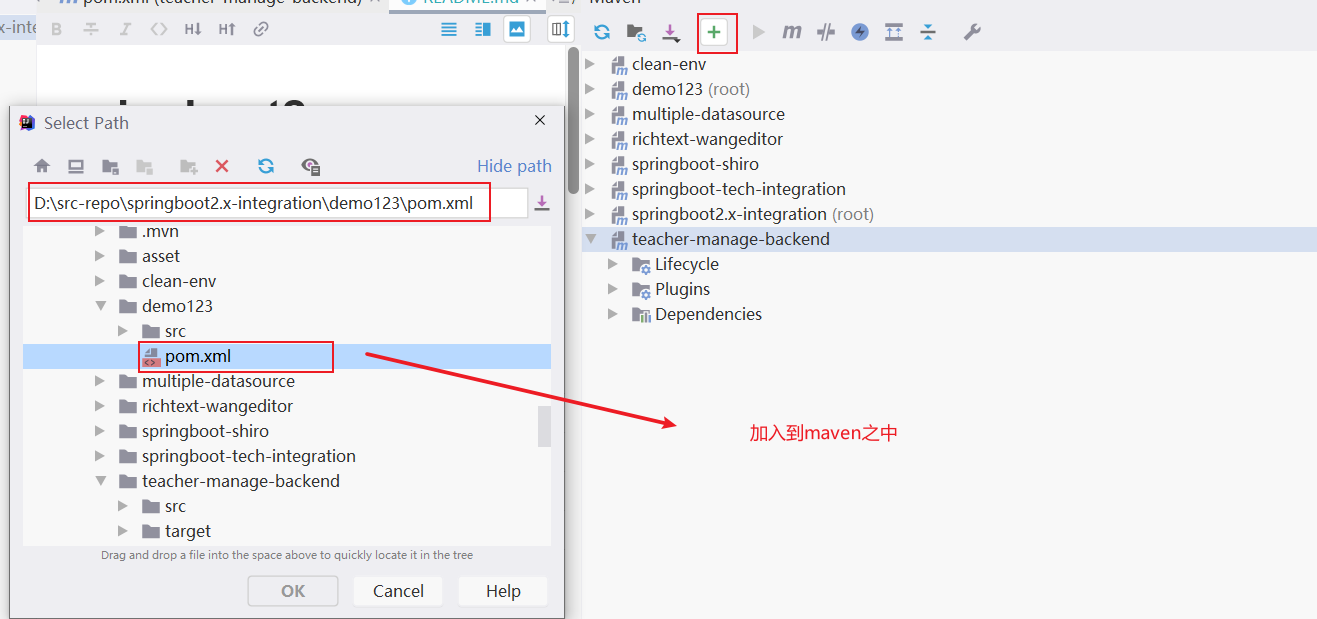Select springboot-tech-integration in Maven panel
The image size is (1317, 619).
coord(738,189)
